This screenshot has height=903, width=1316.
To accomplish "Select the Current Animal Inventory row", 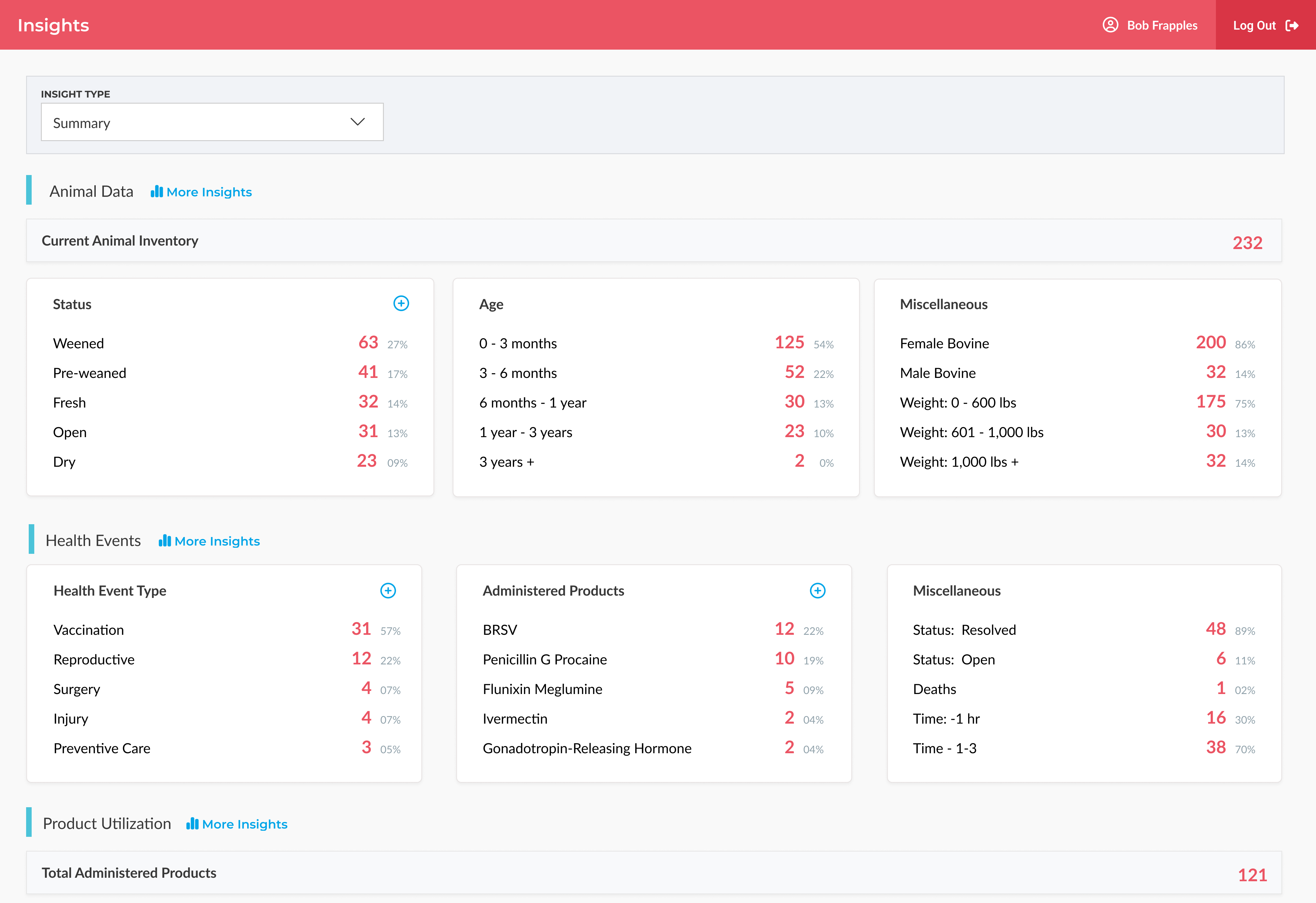I will click(653, 241).
